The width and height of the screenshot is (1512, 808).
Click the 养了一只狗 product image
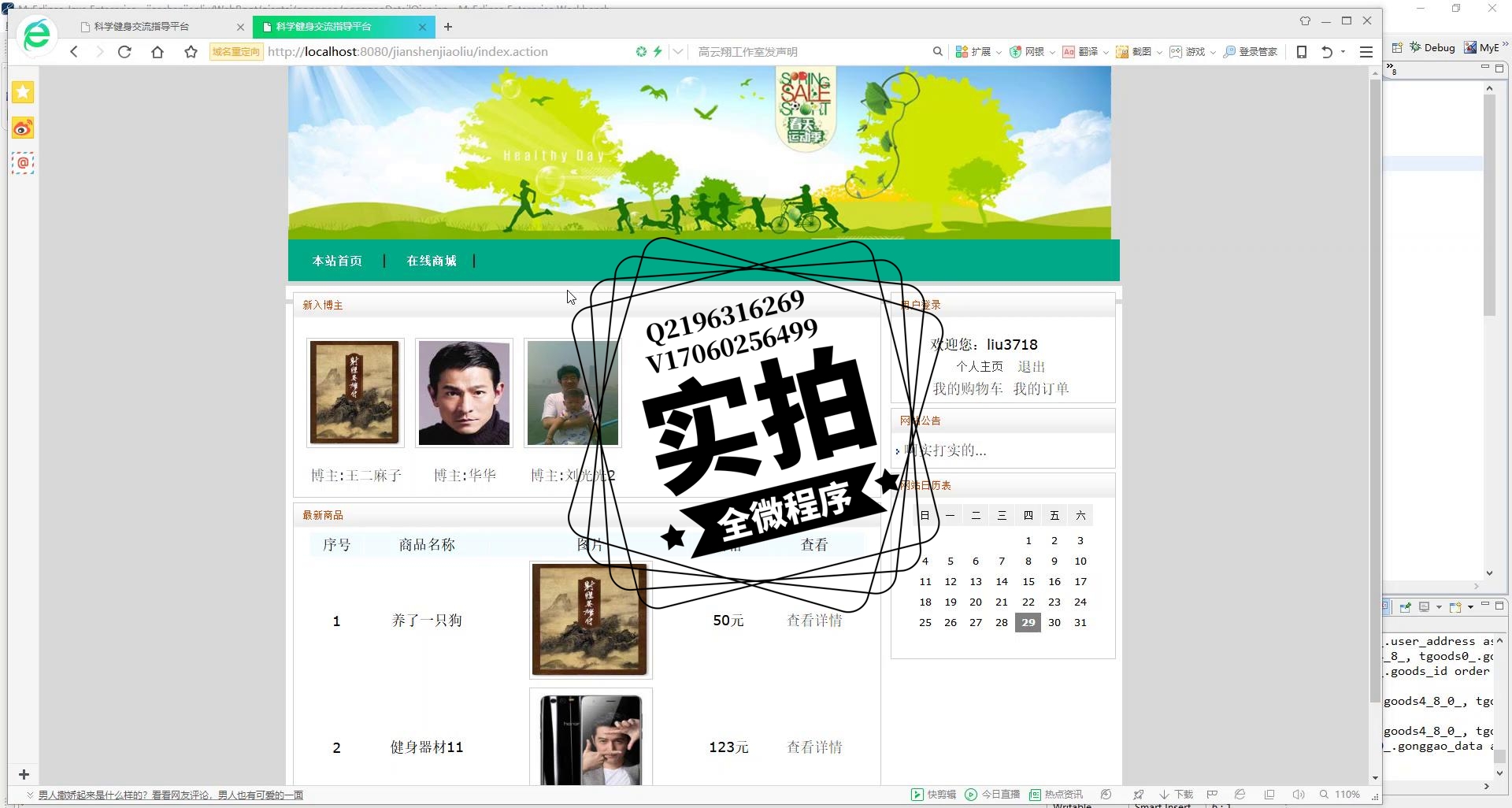591,620
